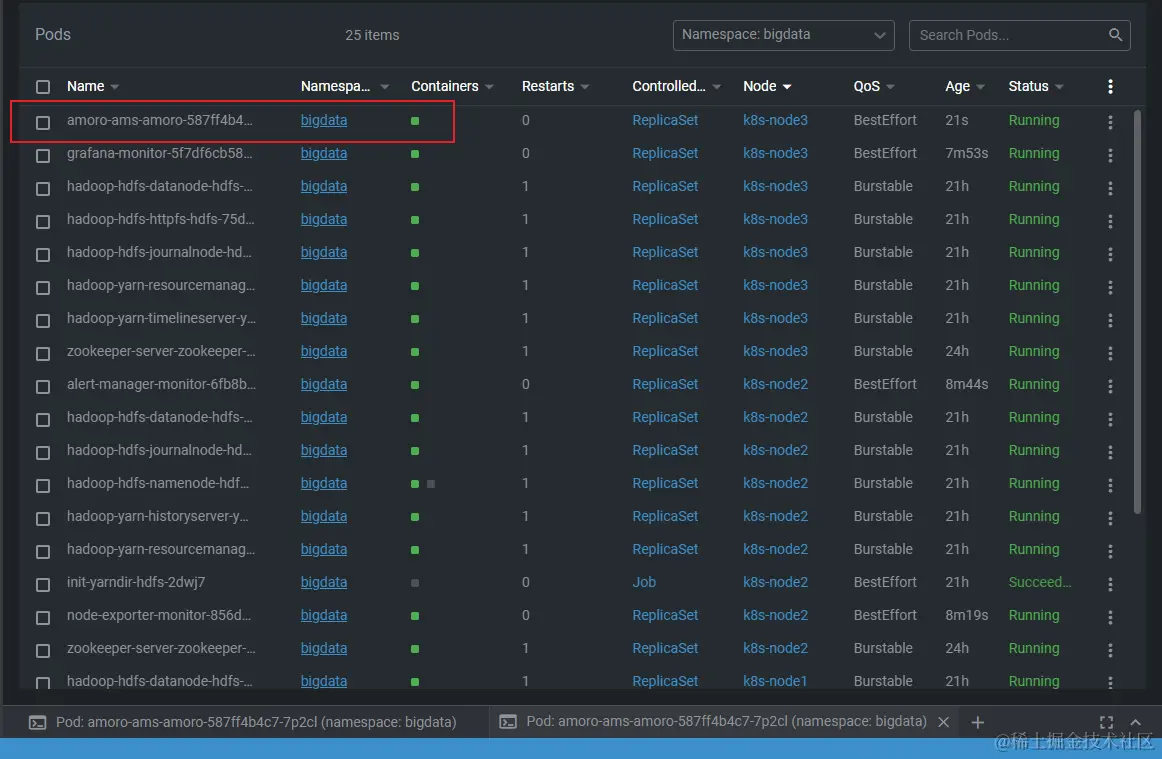The width and height of the screenshot is (1162, 759).
Task: Open actions menu for hadoop-hdfs-namenode pod row
Action: coord(1110,485)
